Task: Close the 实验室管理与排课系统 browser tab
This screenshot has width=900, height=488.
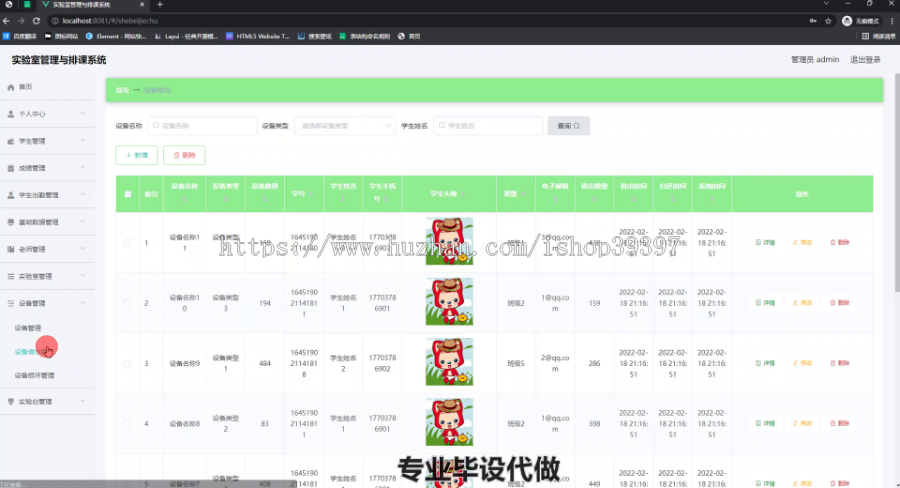Action: click(x=142, y=5)
